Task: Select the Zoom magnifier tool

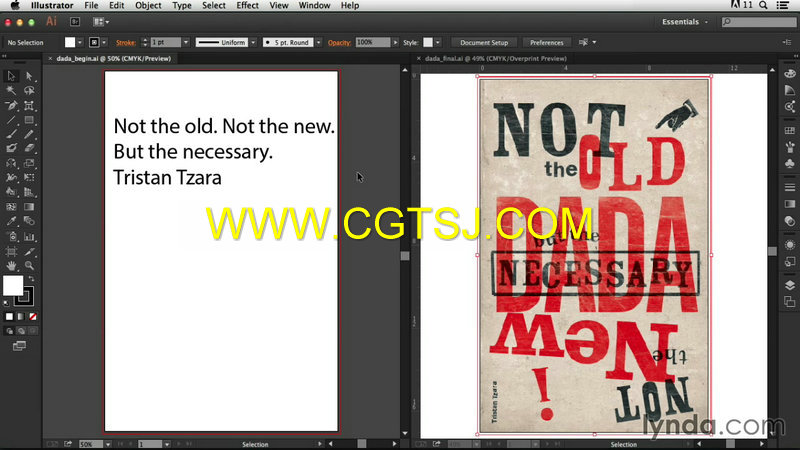Action: pos(29,266)
